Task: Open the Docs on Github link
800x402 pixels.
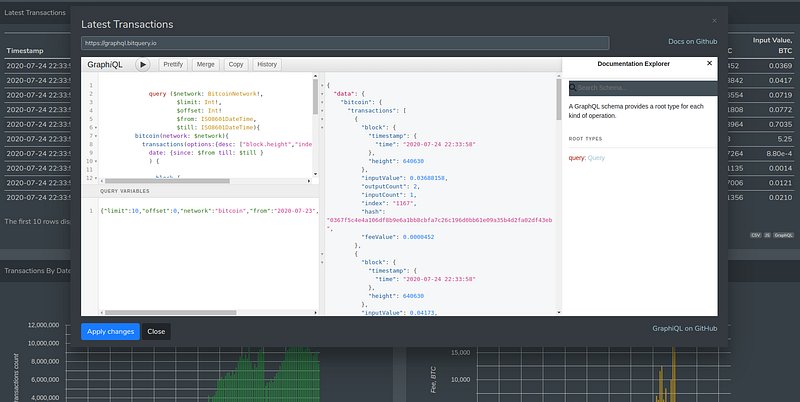Action: coord(693,42)
